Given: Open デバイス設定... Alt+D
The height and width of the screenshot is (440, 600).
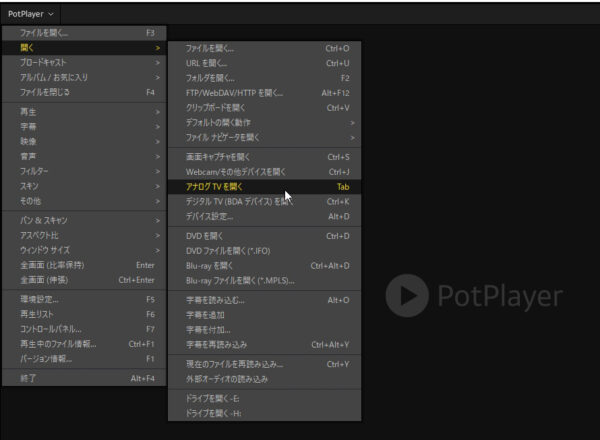Looking at the screenshot, I should click(x=264, y=217).
